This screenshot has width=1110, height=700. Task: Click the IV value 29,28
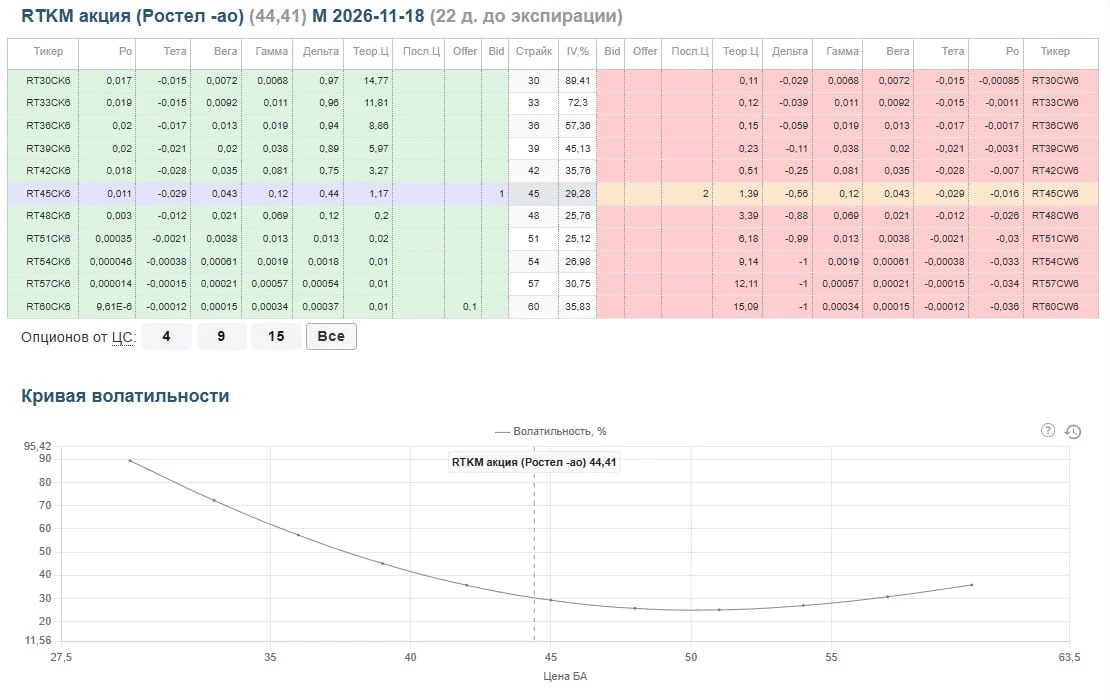[578, 193]
